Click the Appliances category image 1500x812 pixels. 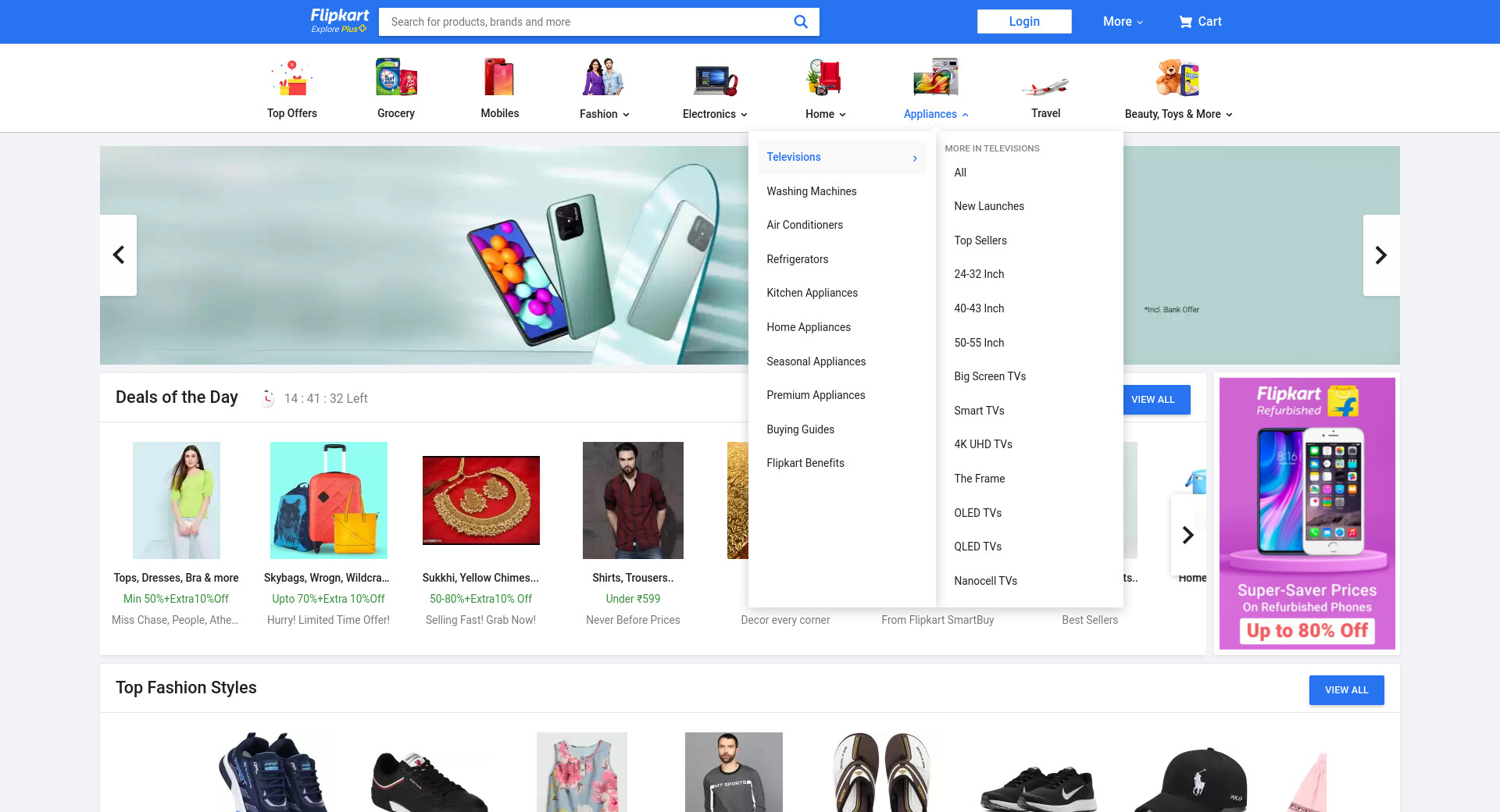point(936,77)
